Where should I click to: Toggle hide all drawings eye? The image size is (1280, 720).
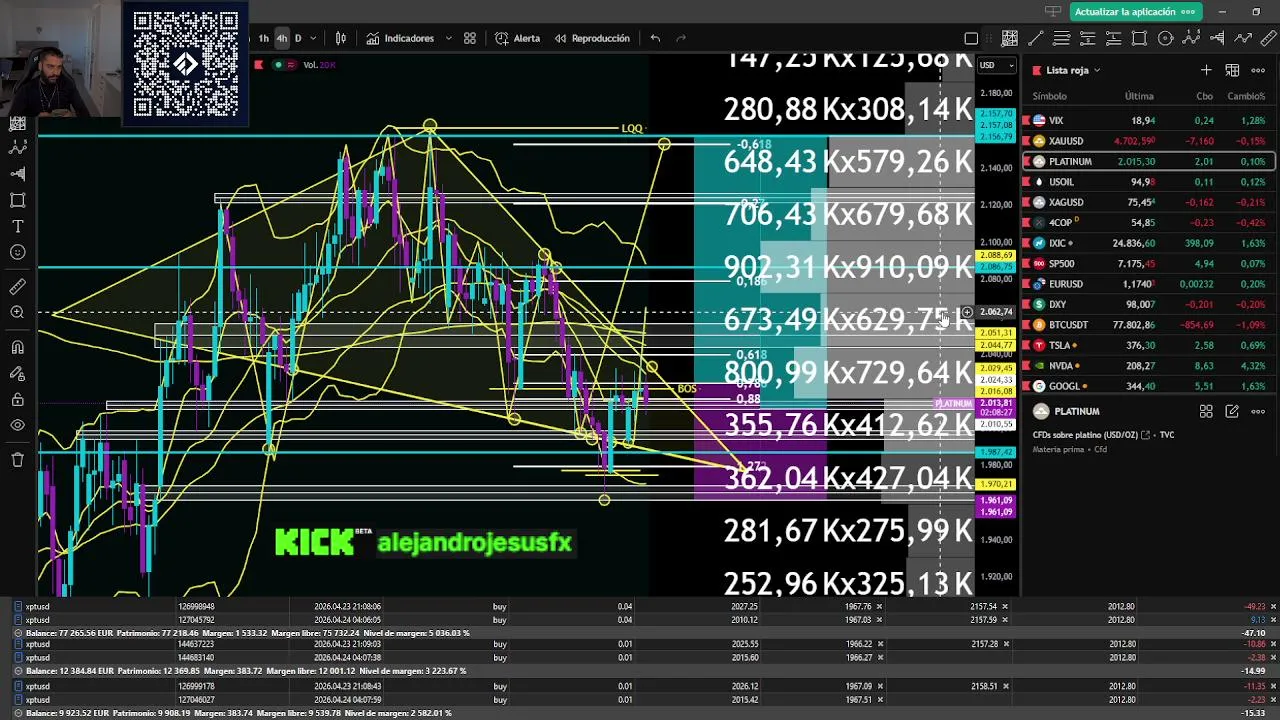(x=17, y=426)
